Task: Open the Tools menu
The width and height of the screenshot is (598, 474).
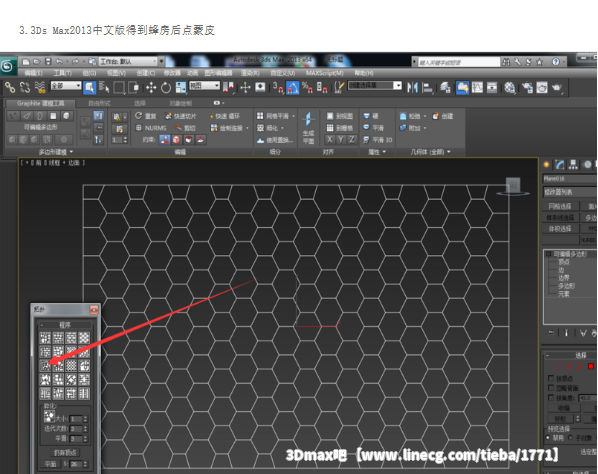Action: [x=62, y=73]
